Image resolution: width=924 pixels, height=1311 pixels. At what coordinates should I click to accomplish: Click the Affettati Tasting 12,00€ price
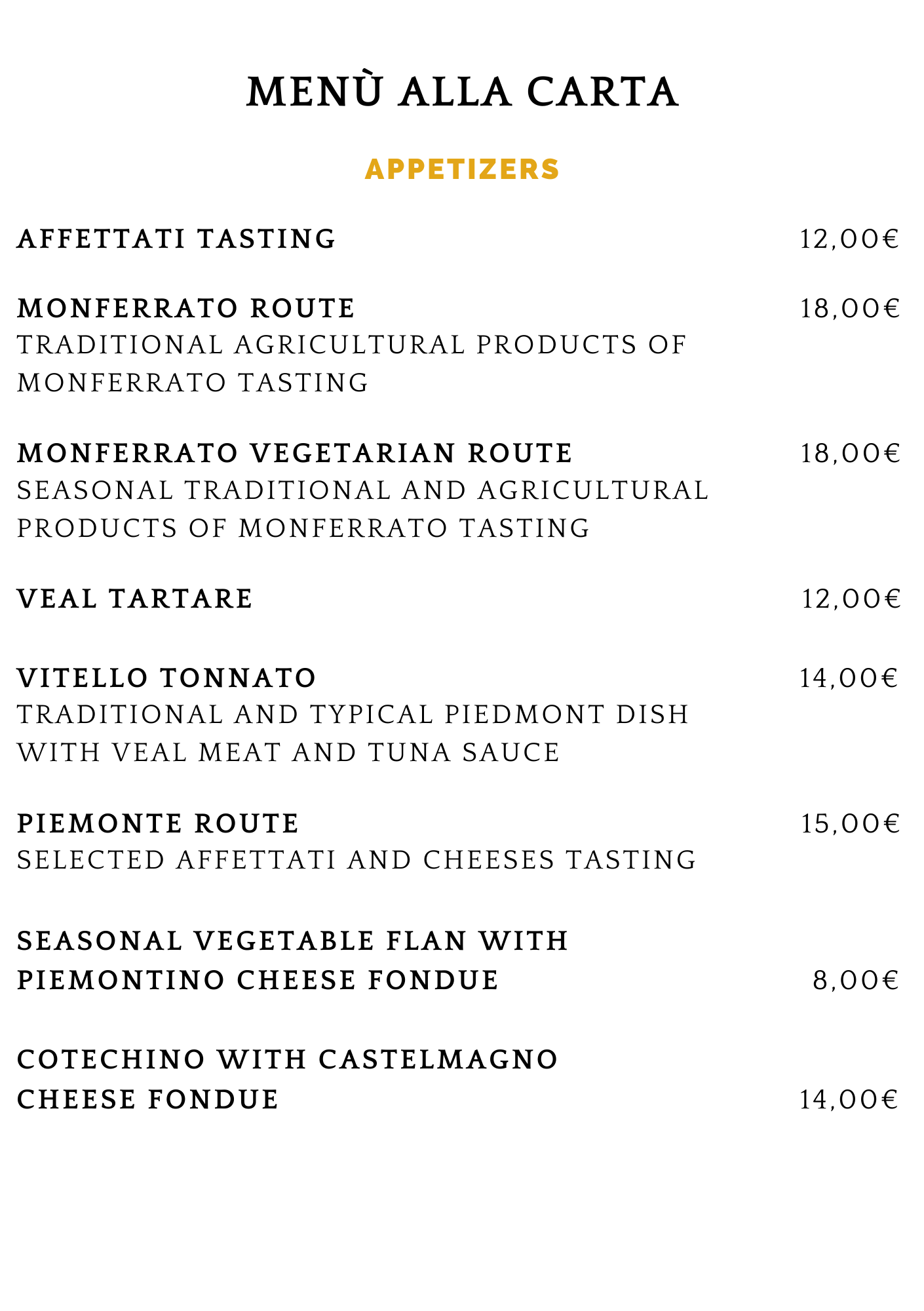[x=849, y=239]
